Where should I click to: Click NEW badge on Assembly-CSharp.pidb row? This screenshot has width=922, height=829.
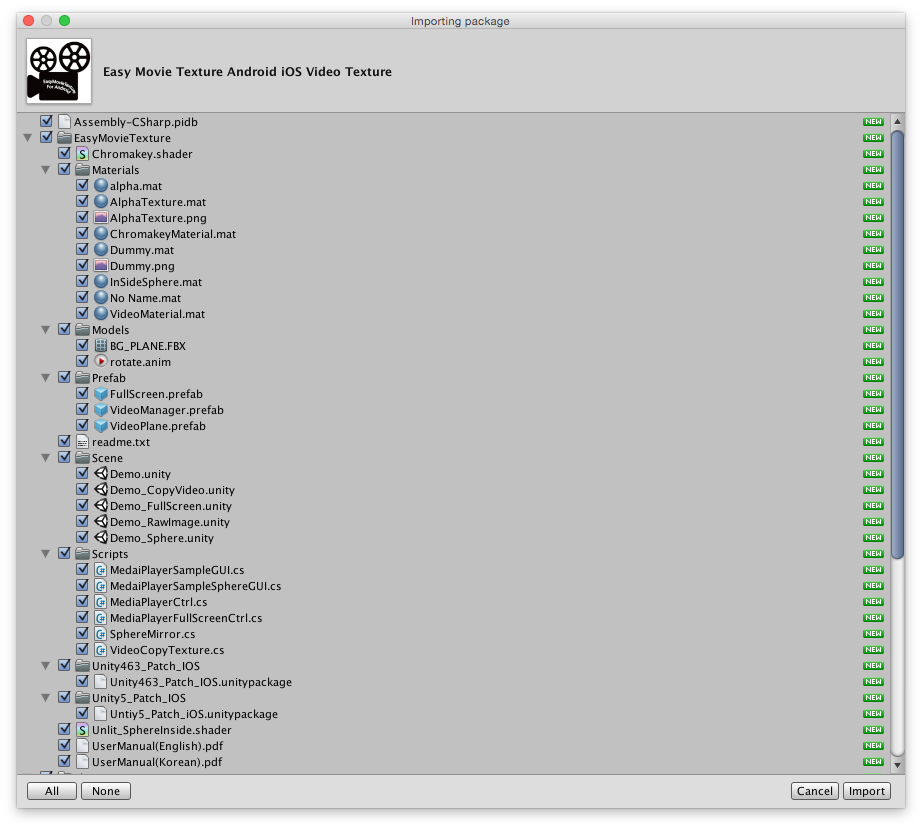pyautogui.click(x=873, y=122)
